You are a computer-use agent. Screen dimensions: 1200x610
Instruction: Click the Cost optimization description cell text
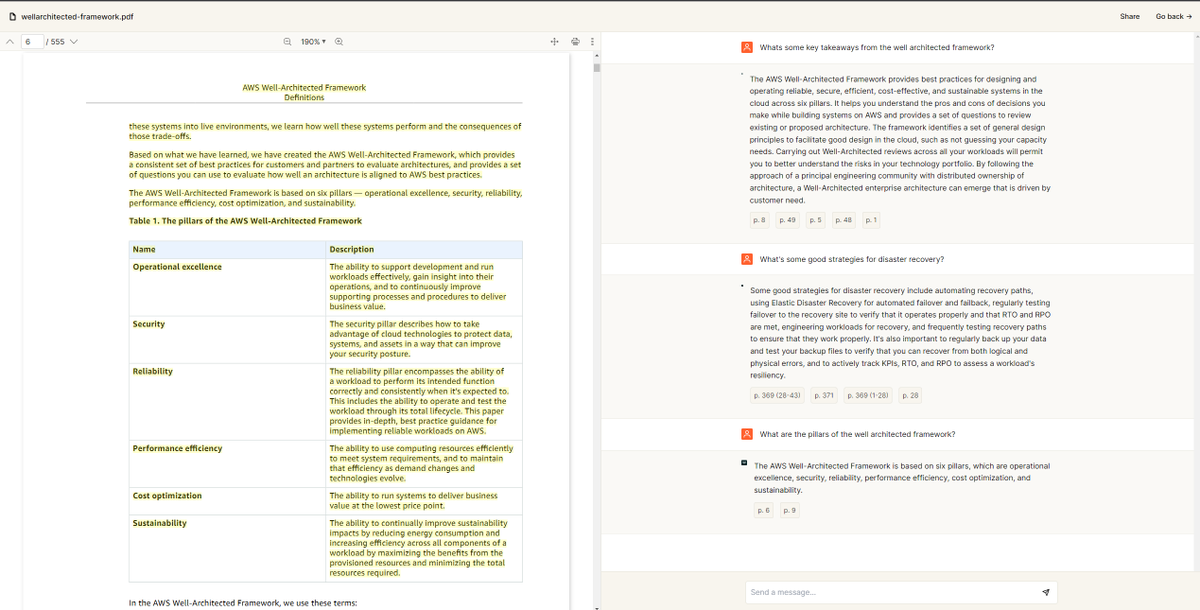[414, 500]
